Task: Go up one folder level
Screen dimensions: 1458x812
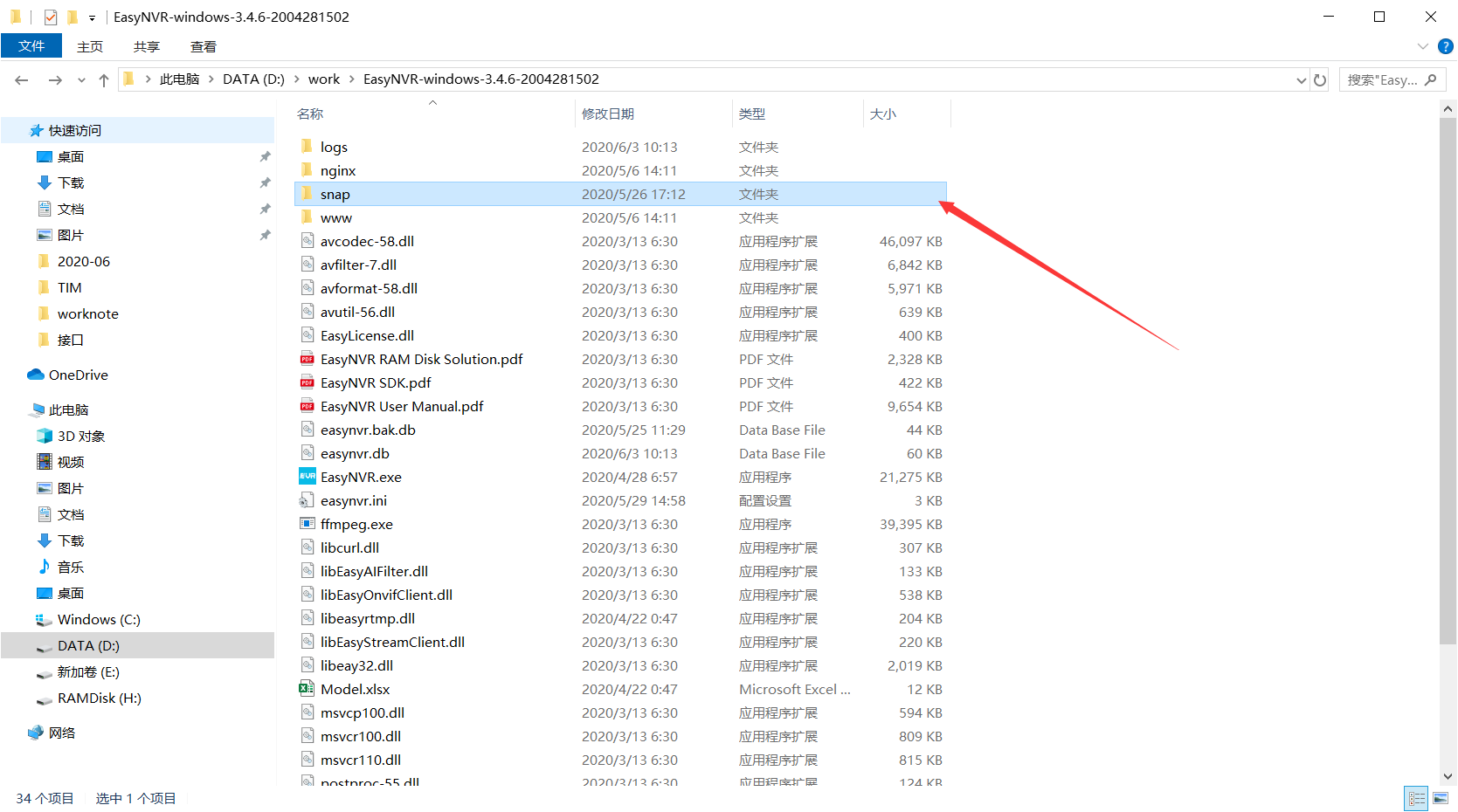Action: pyautogui.click(x=104, y=79)
